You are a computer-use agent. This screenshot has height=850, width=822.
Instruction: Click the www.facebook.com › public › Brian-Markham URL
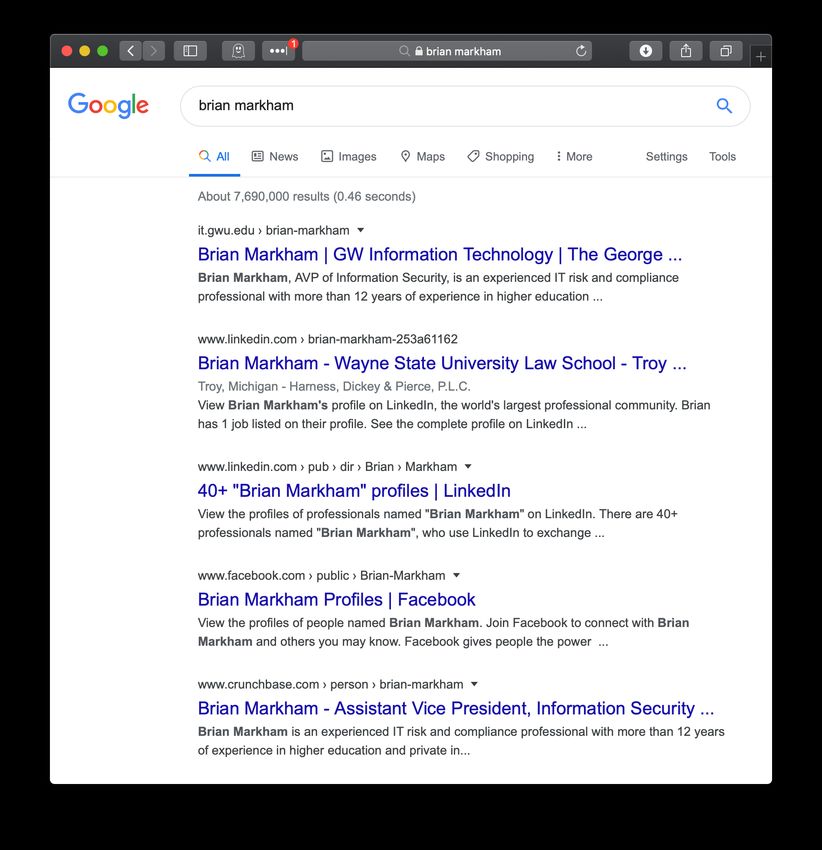coord(322,576)
